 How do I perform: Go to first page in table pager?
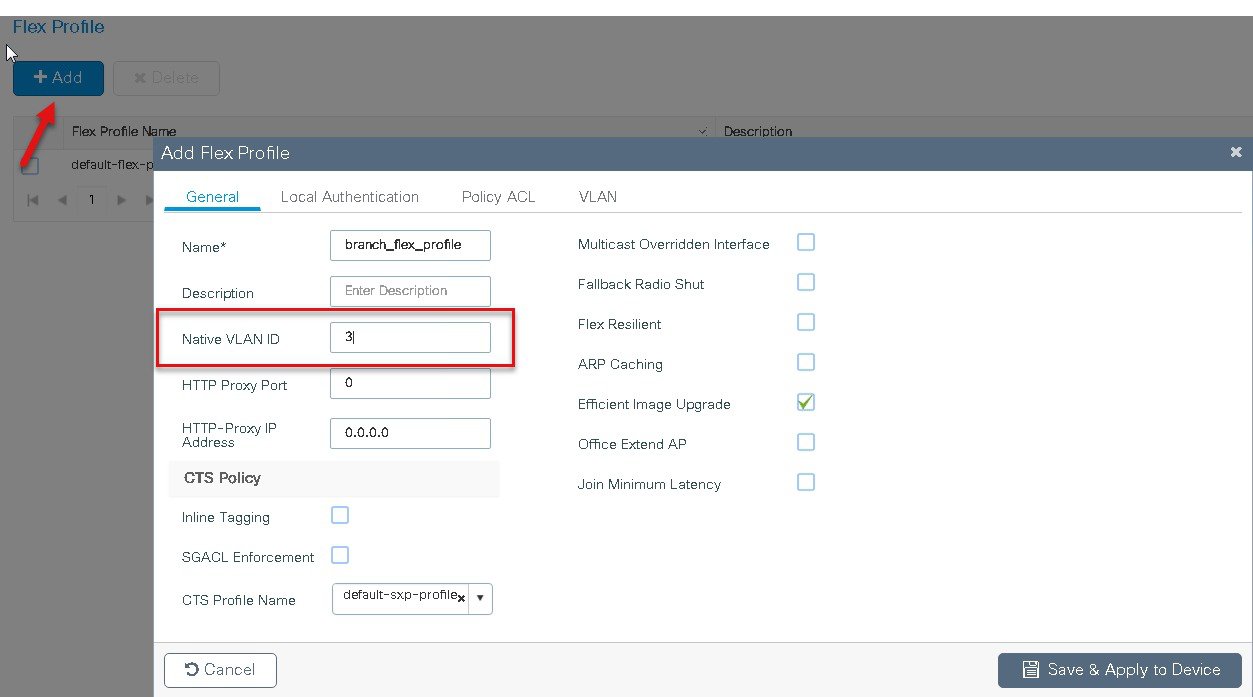[x=33, y=199]
